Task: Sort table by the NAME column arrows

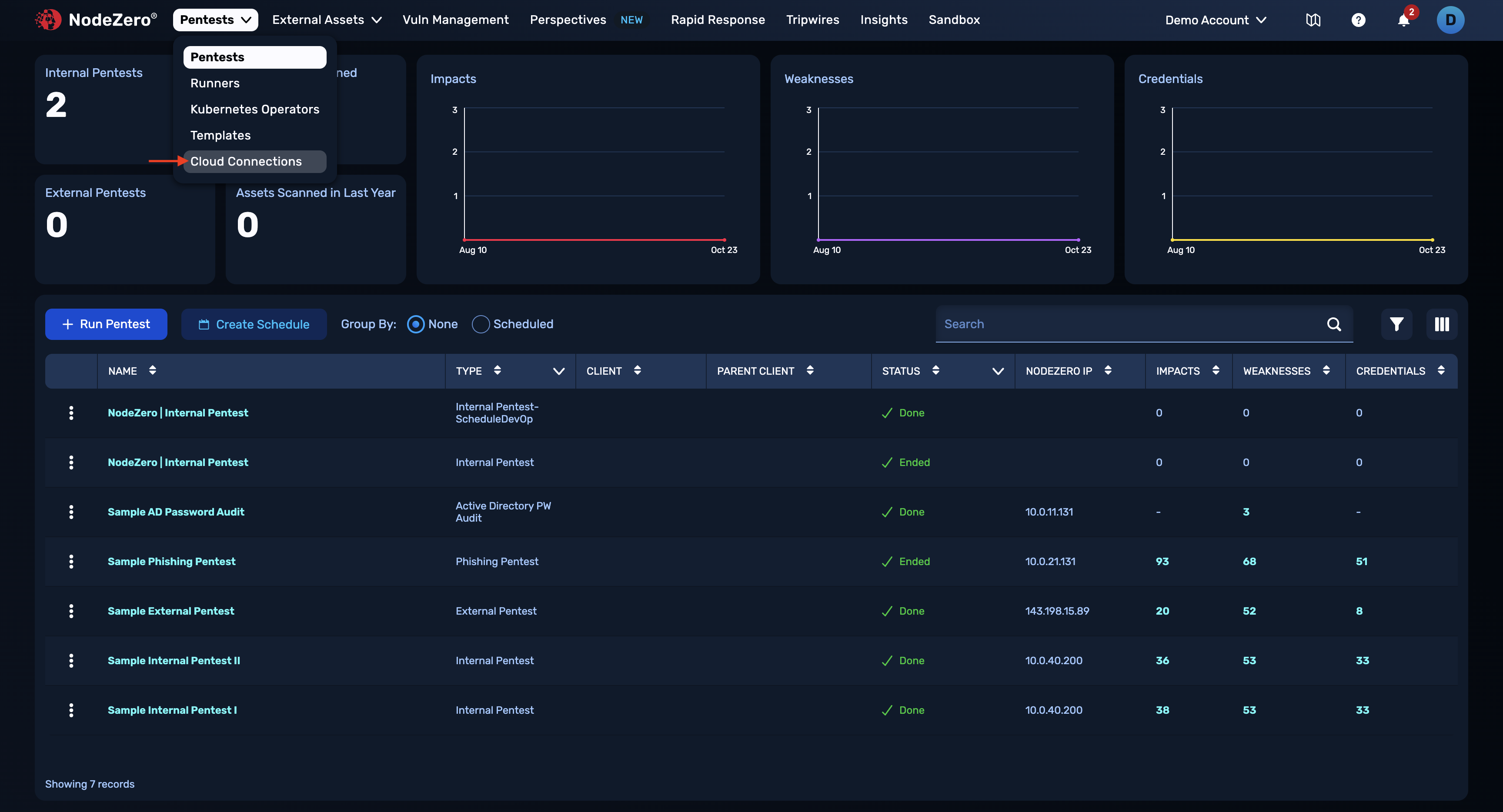Action: click(152, 370)
